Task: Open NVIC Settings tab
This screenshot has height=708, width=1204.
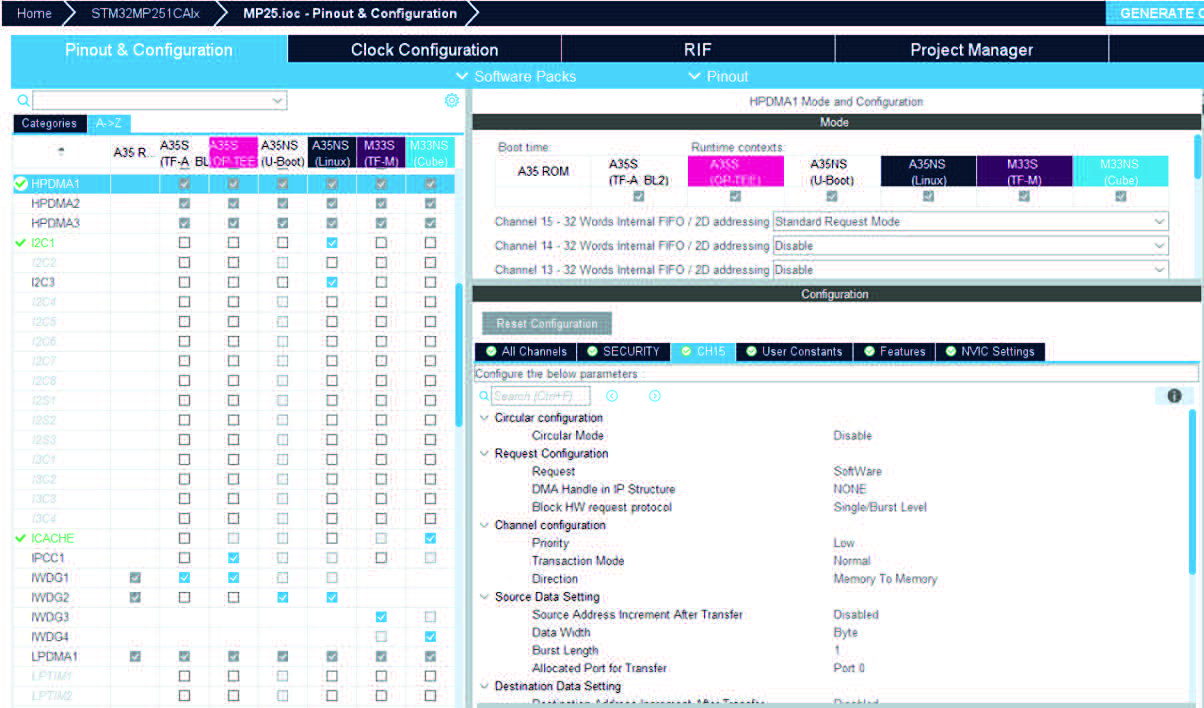Action: (990, 351)
